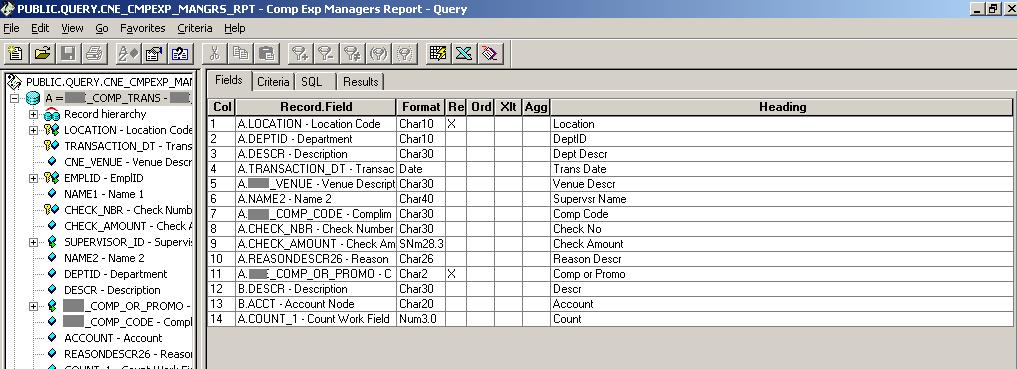Select the Fields tab
This screenshot has height=369, width=1017.
coord(229,80)
